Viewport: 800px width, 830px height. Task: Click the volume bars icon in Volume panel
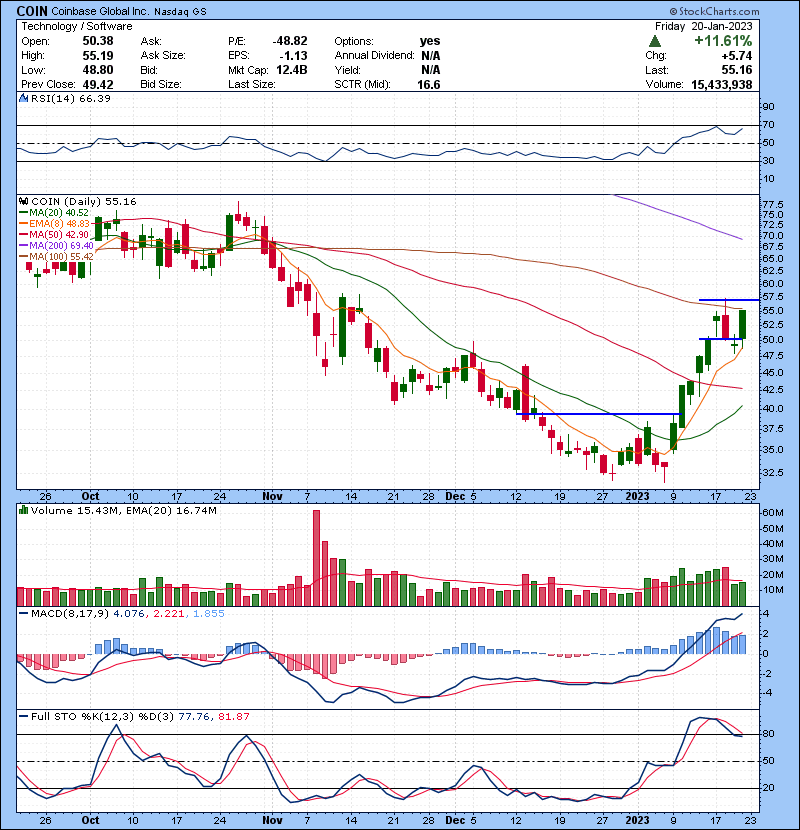[23, 510]
